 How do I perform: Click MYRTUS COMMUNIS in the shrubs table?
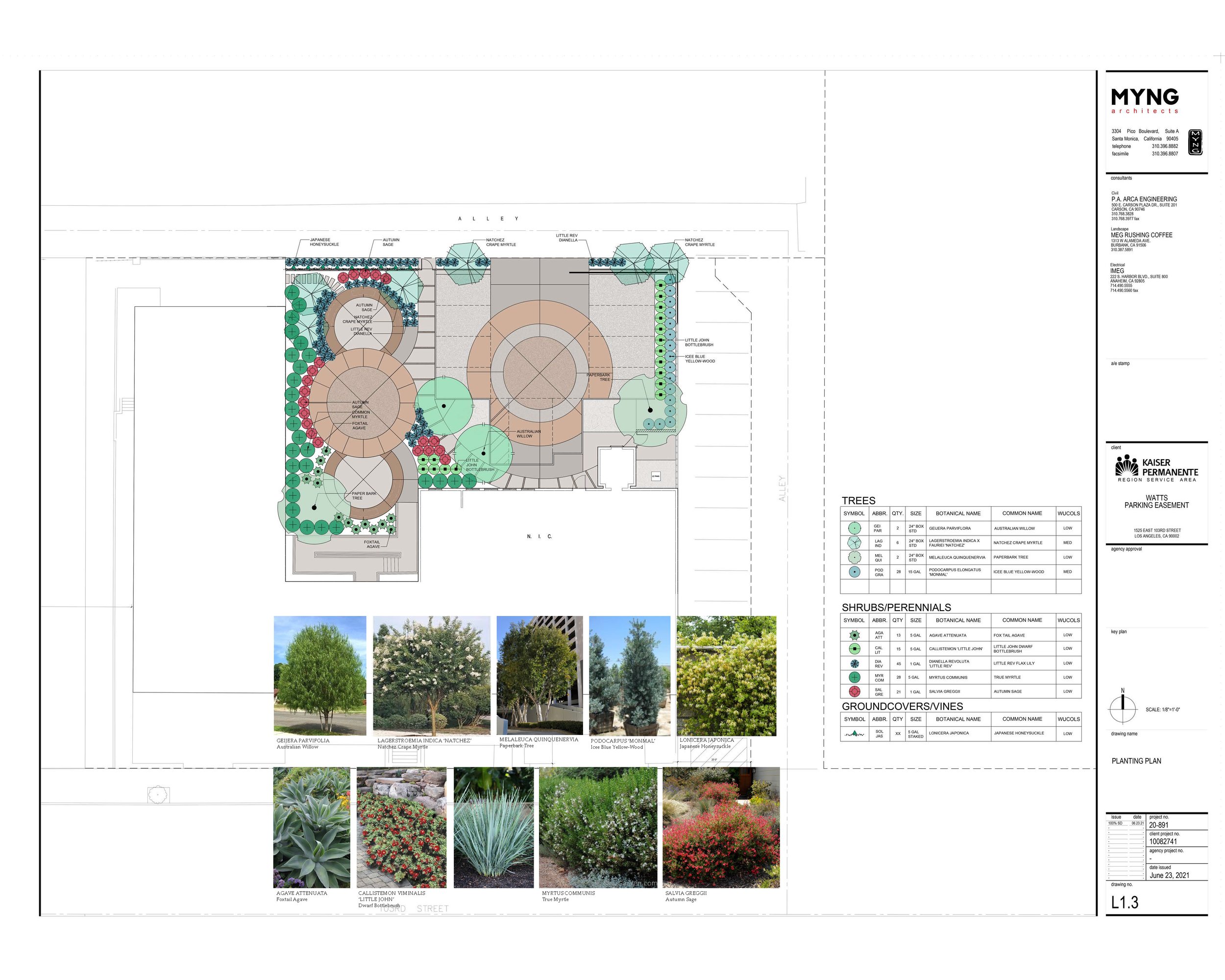point(948,677)
